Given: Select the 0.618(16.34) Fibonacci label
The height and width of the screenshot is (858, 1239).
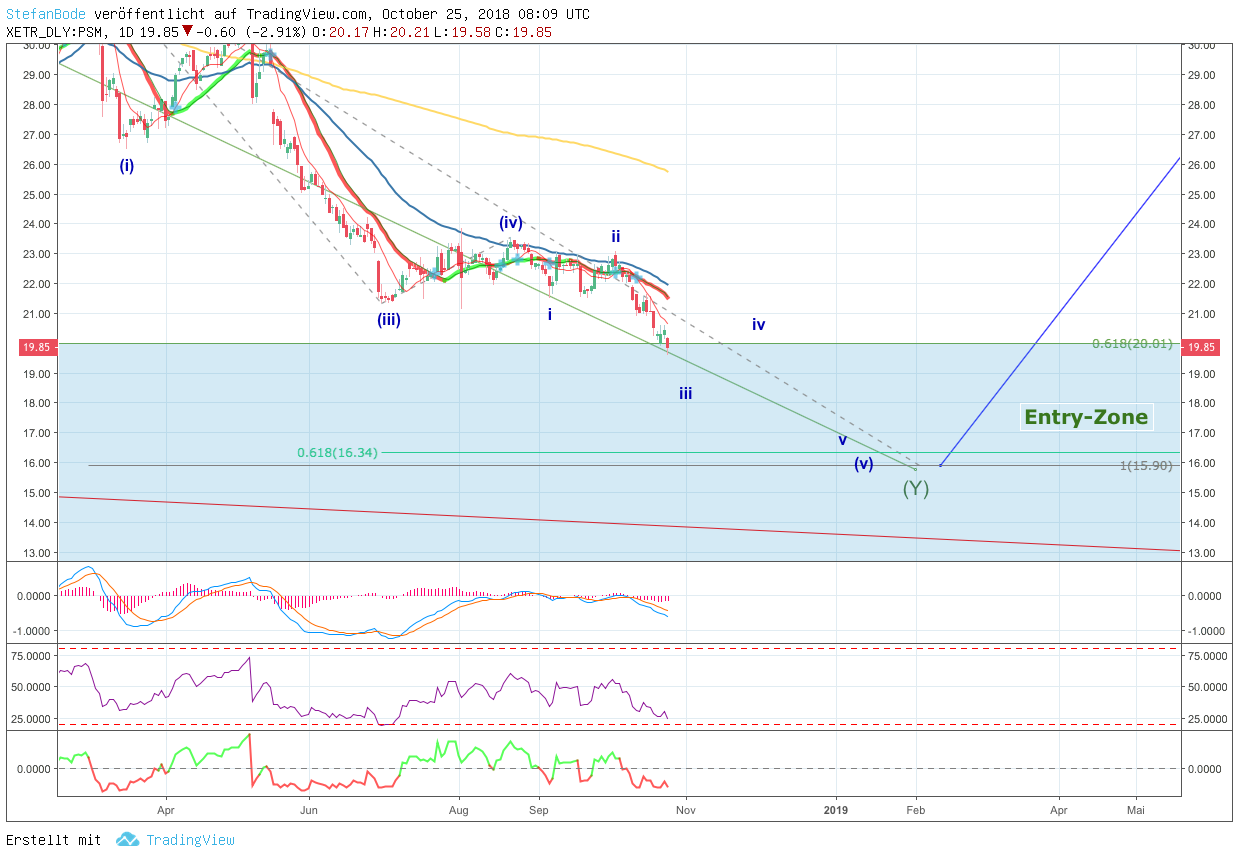Looking at the screenshot, I should [337, 453].
